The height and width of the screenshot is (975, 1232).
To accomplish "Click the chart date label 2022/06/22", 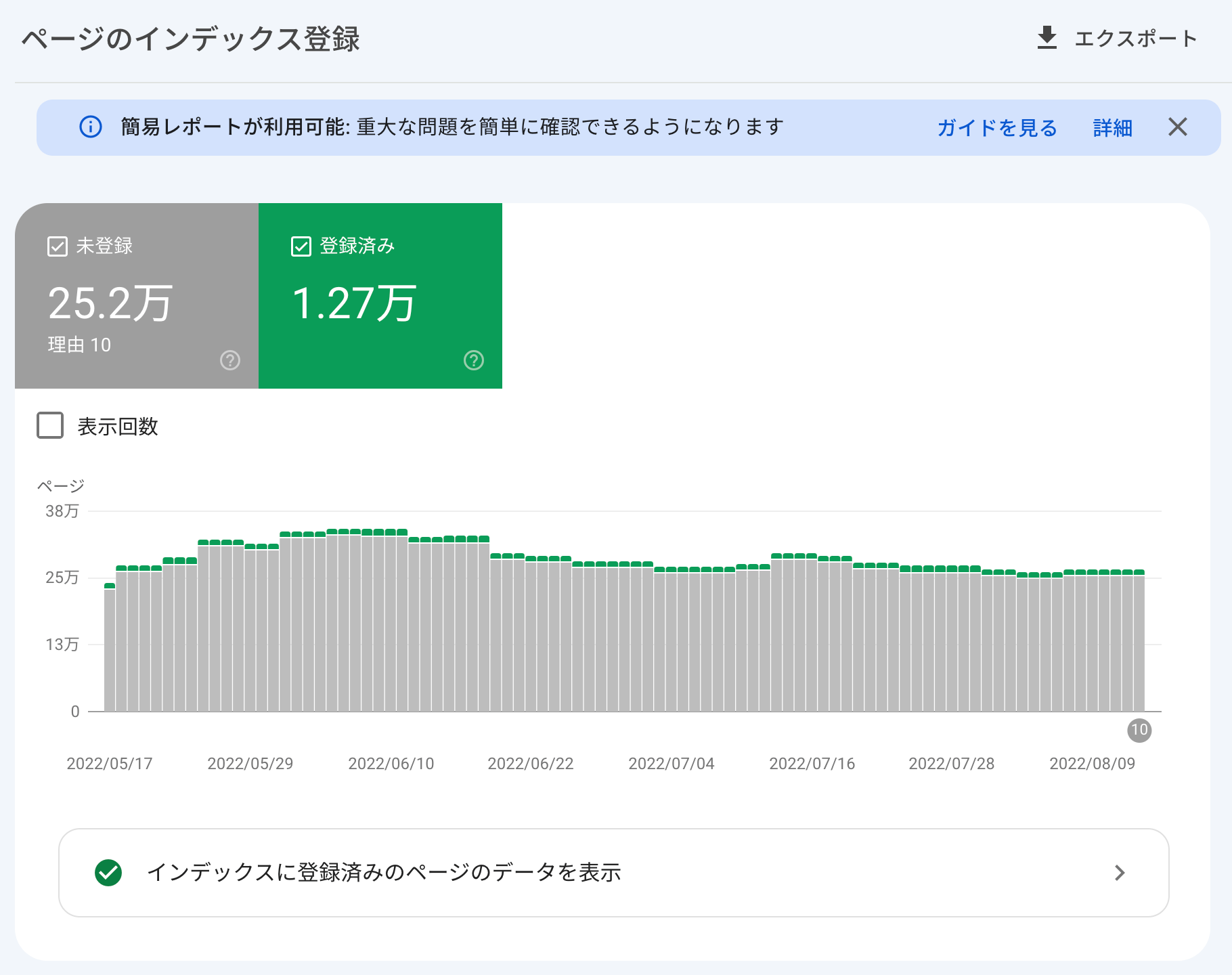I will tap(531, 764).
